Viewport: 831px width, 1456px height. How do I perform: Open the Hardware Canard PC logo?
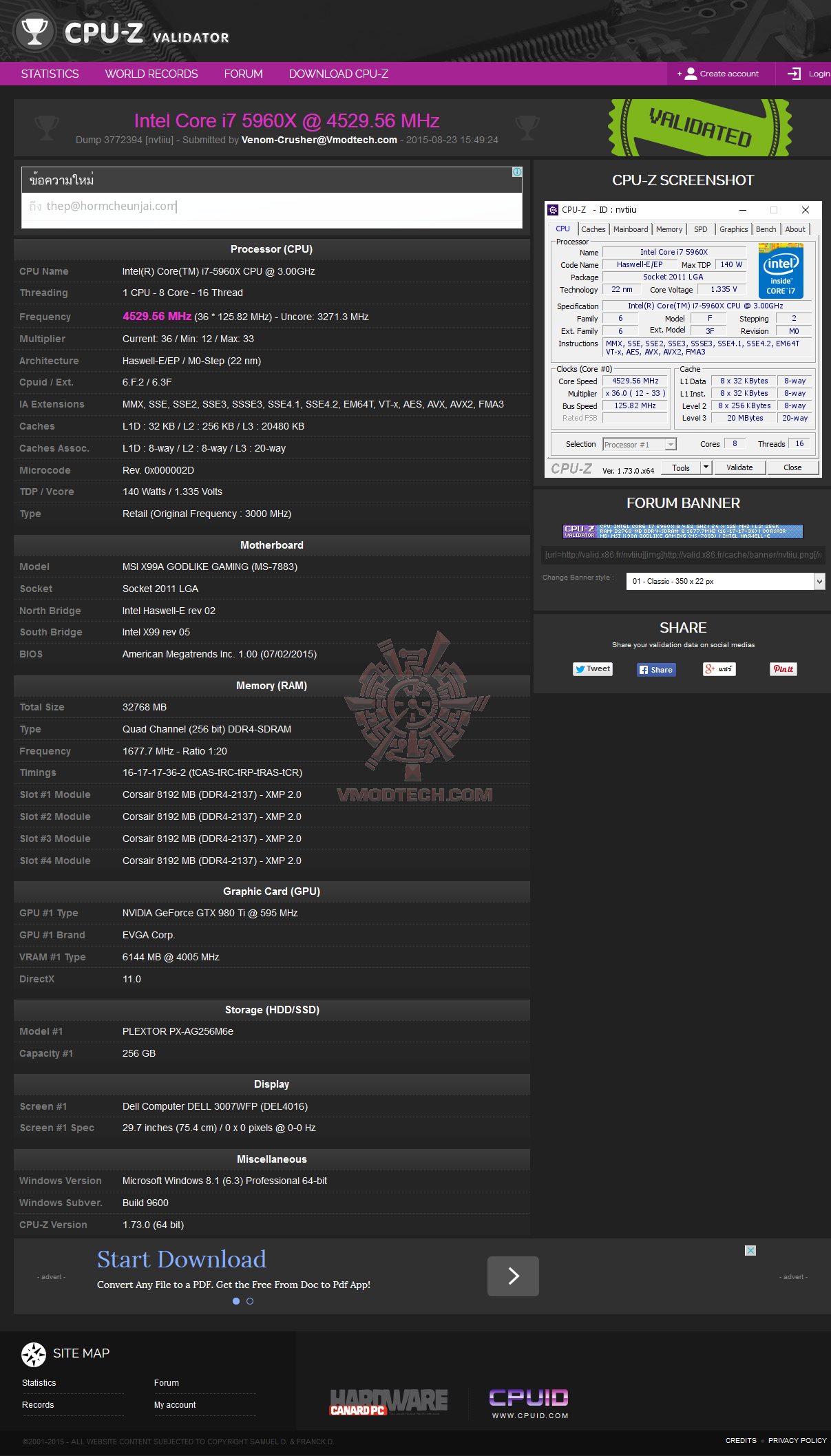click(x=389, y=1402)
